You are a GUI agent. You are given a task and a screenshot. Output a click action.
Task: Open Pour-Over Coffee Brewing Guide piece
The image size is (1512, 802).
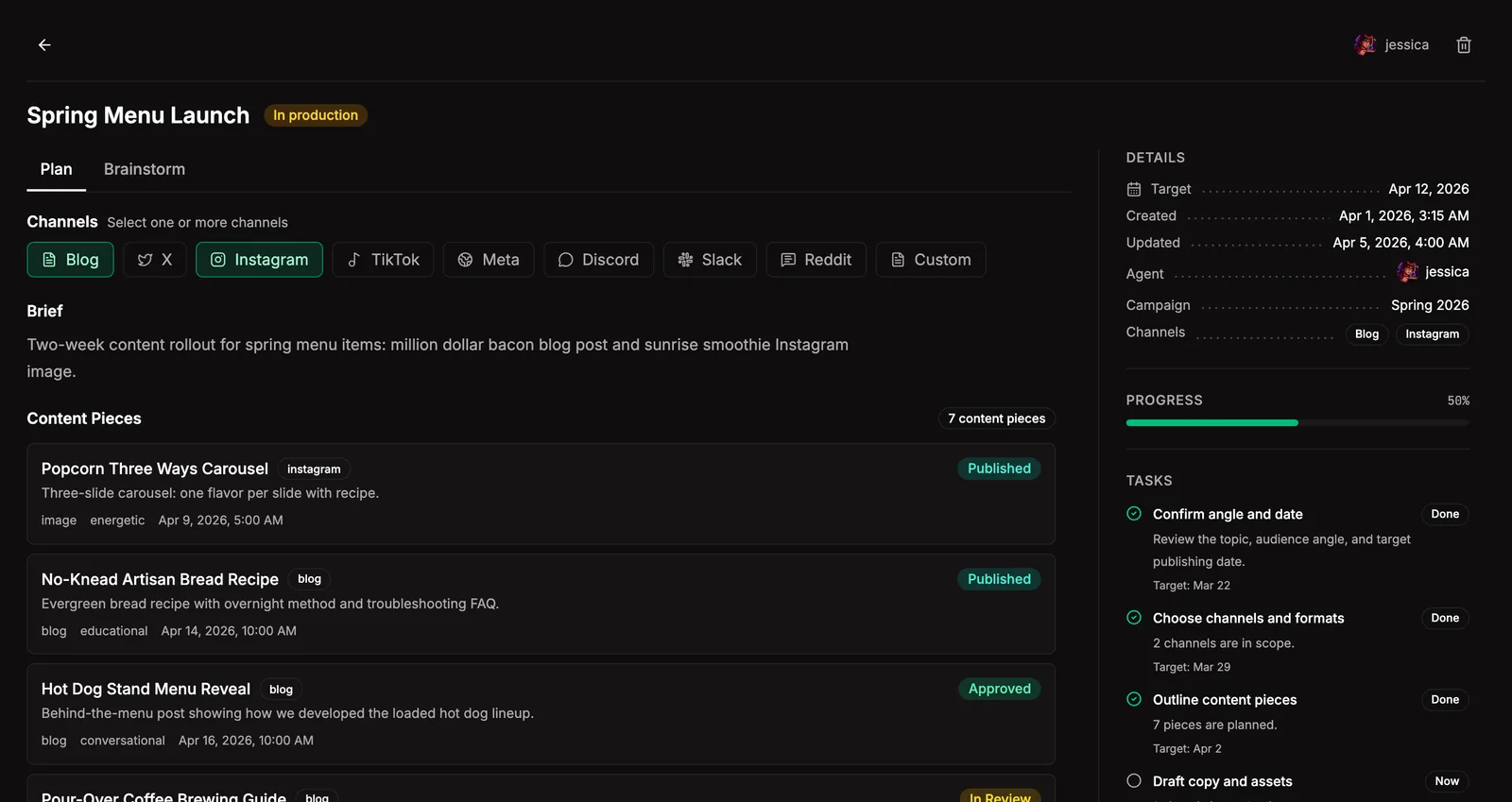tap(541, 789)
